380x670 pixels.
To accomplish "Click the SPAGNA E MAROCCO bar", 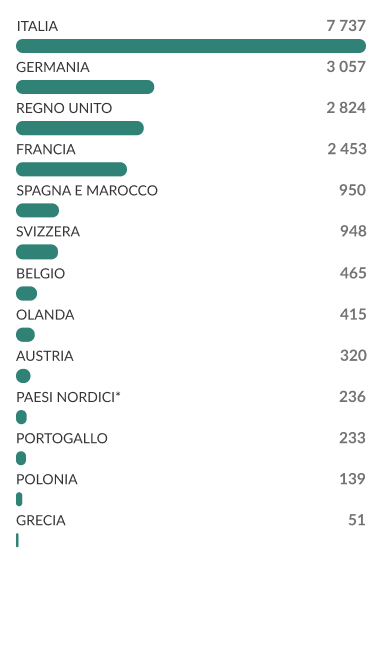I will click(38, 210).
